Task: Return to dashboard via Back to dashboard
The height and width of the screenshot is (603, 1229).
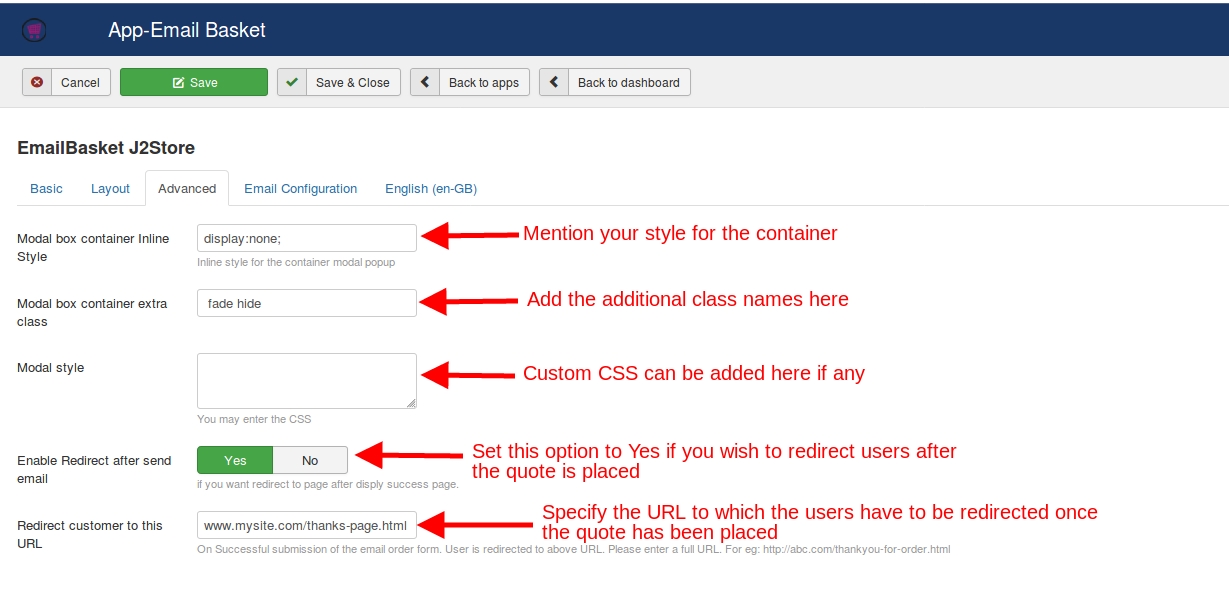Action: [x=628, y=83]
